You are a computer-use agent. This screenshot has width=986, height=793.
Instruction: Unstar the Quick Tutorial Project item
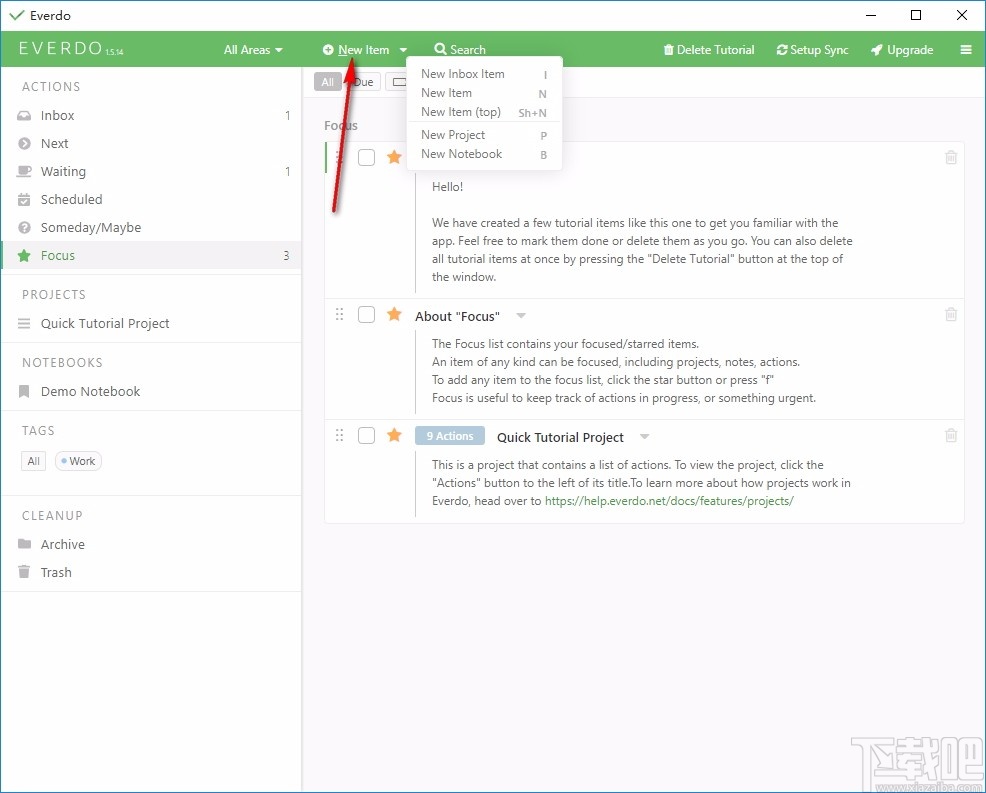pyautogui.click(x=394, y=435)
